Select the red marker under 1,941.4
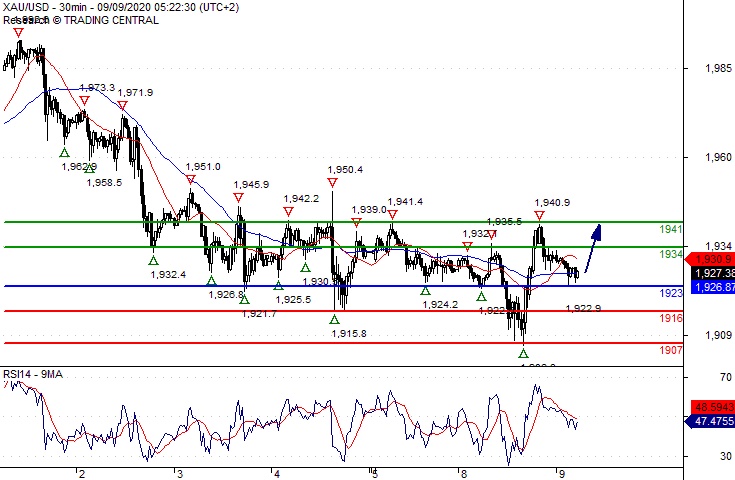Screen dimensions: 735x480 click(x=392, y=215)
